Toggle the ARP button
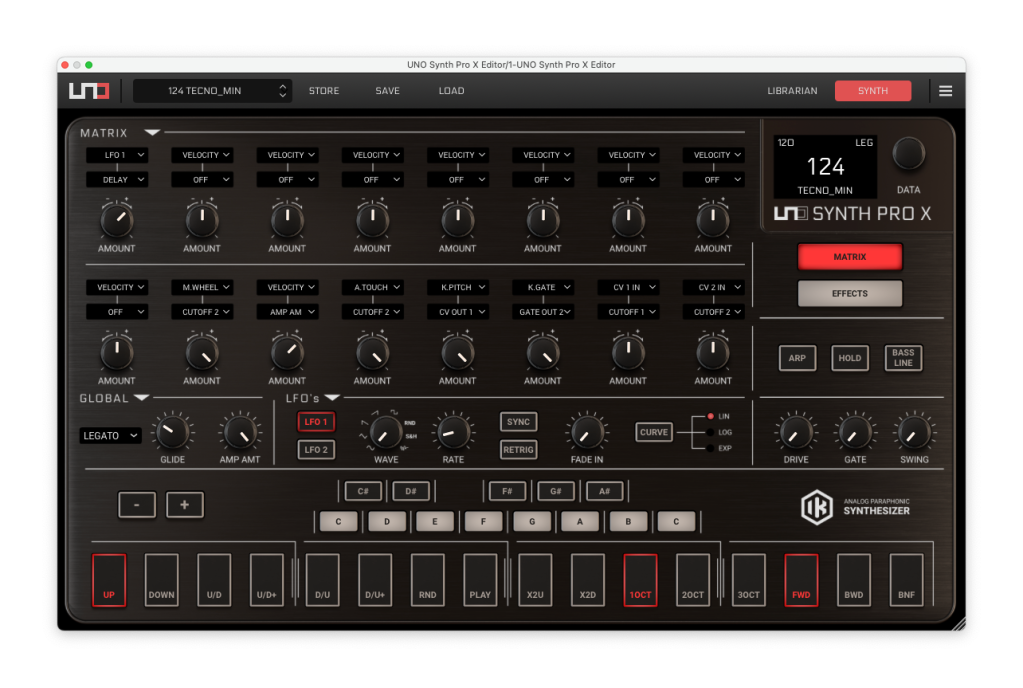The height and width of the screenshot is (688, 1023). click(797, 358)
